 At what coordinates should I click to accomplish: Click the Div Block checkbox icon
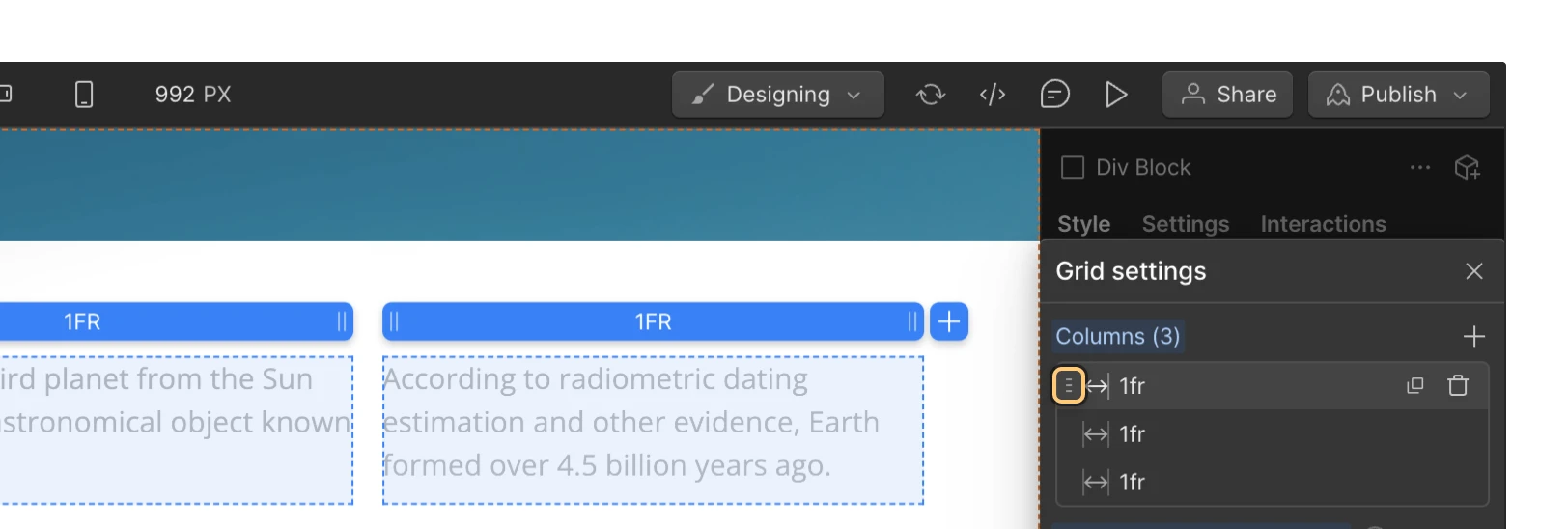click(1072, 168)
